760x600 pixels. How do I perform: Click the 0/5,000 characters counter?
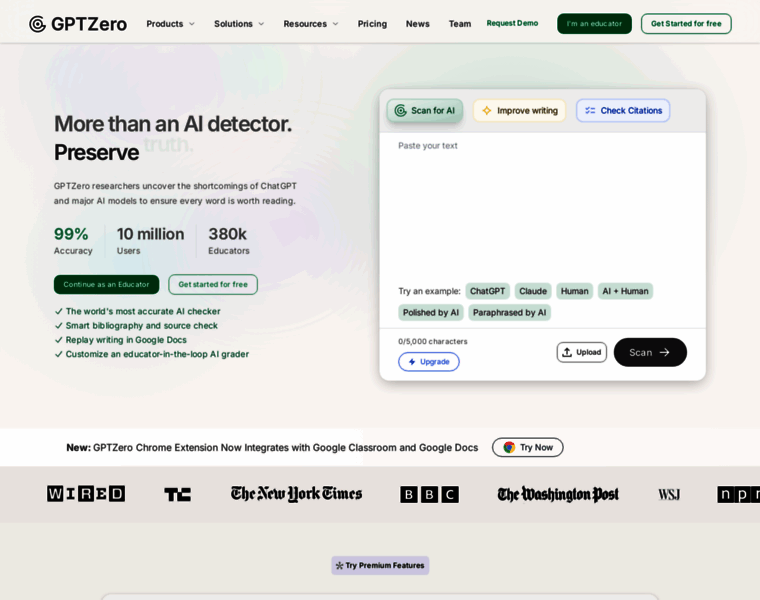point(433,341)
